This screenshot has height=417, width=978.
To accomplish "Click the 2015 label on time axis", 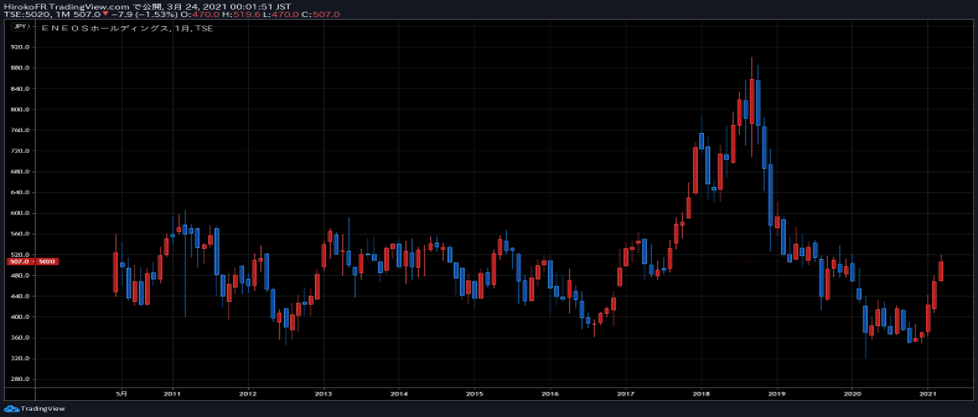I will click(475, 393).
